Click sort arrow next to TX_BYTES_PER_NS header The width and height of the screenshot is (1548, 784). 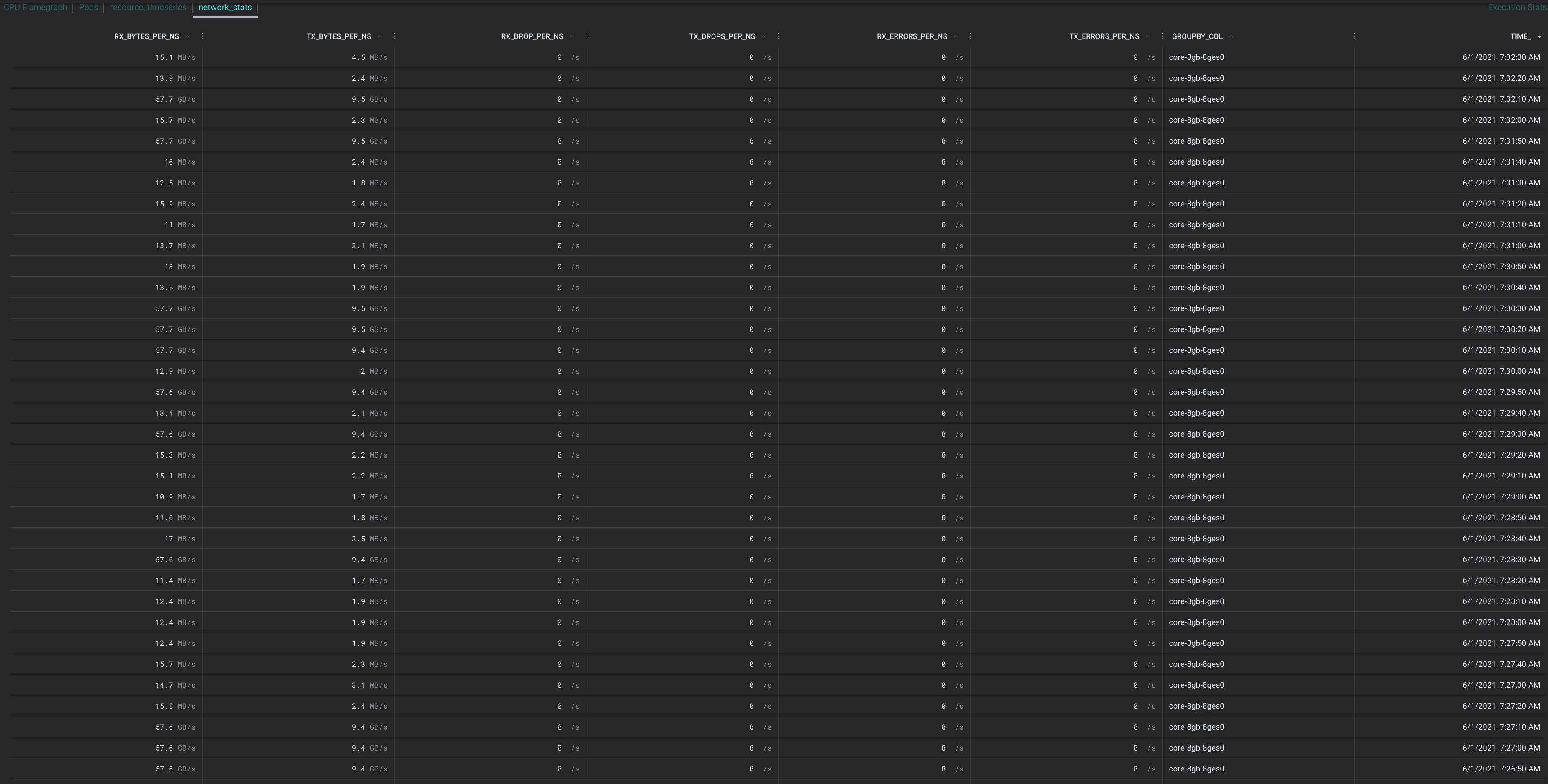380,37
